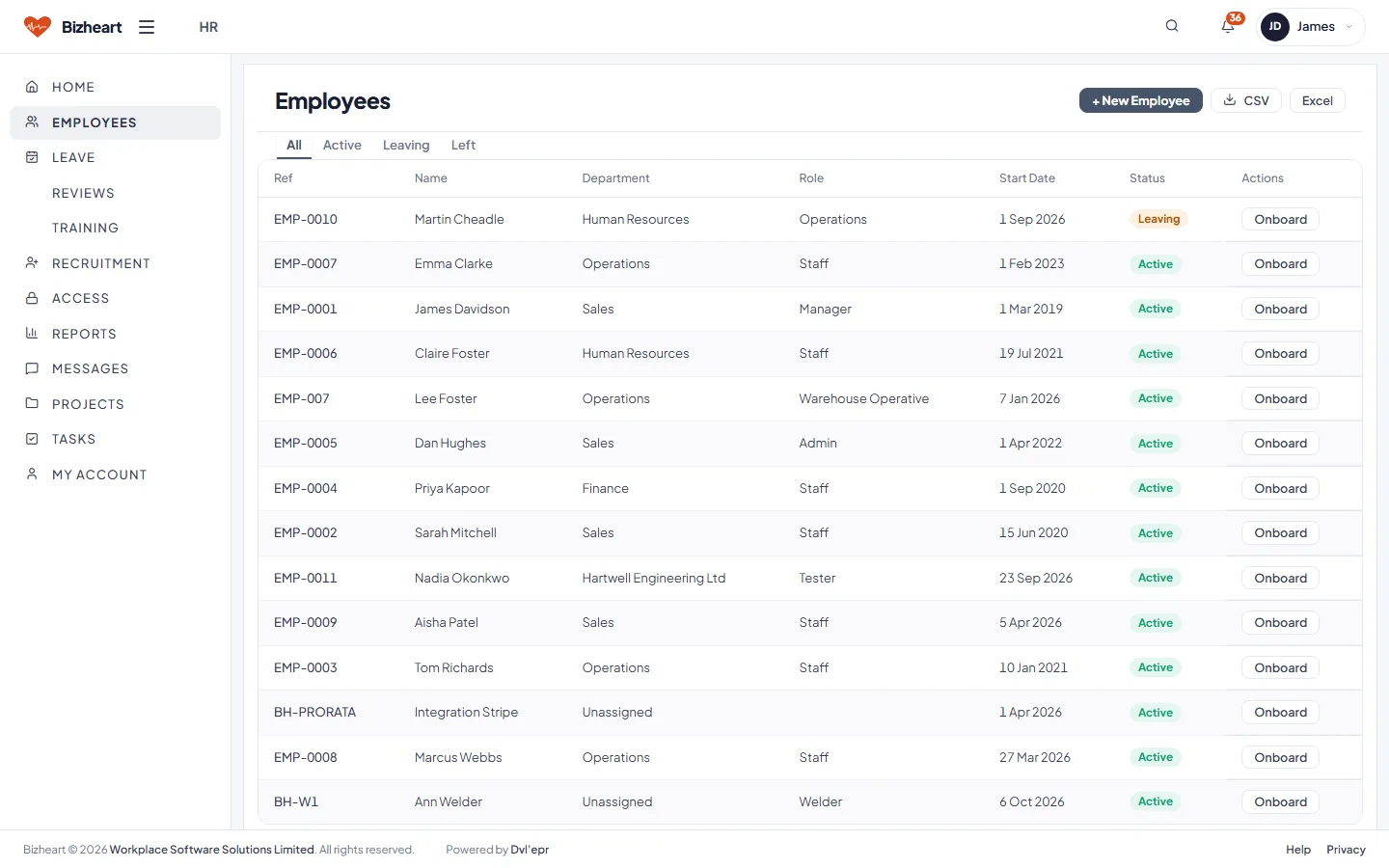Click the Bizheart heart logo
Image resolution: width=1389 pixels, height=868 pixels.
pyautogui.click(x=38, y=27)
